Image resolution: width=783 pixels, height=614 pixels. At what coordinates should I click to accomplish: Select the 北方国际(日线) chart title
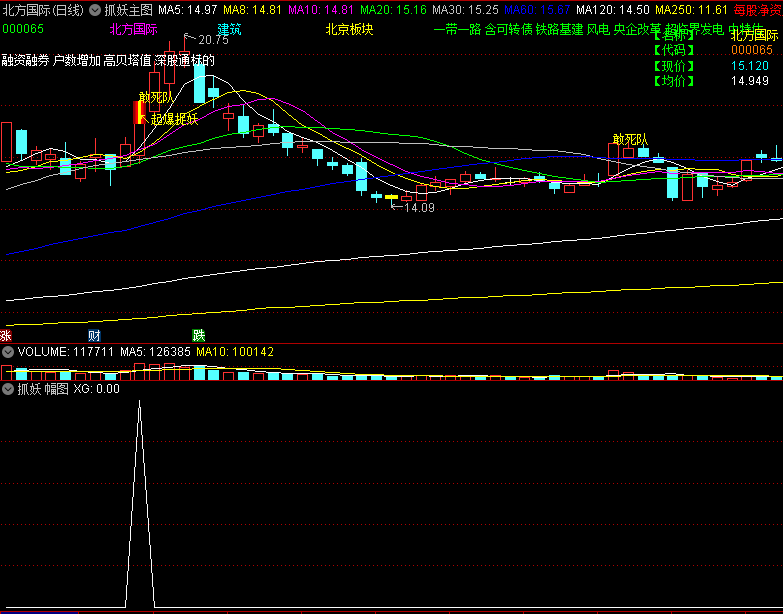pos(43,9)
